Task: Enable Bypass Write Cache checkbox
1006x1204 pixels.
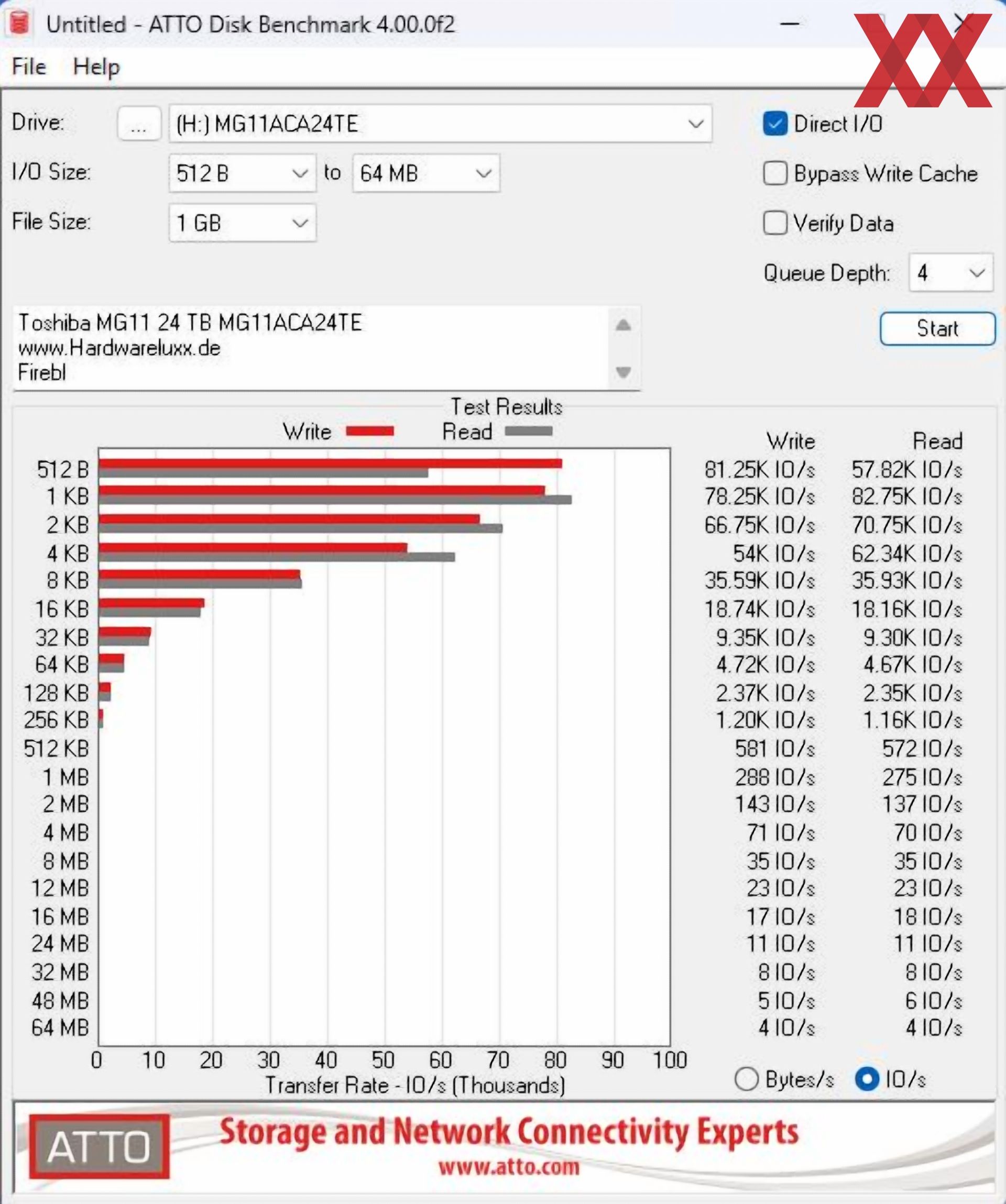Action: pyautogui.click(x=775, y=173)
